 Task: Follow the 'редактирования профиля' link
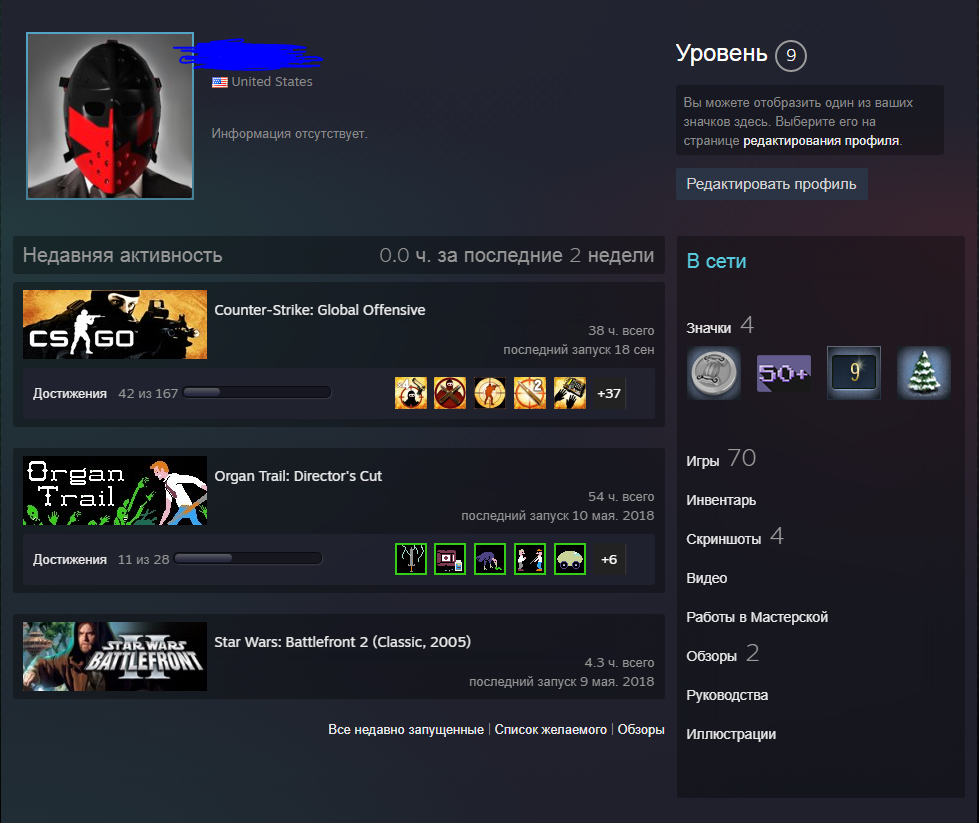click(x=821, y=141)
